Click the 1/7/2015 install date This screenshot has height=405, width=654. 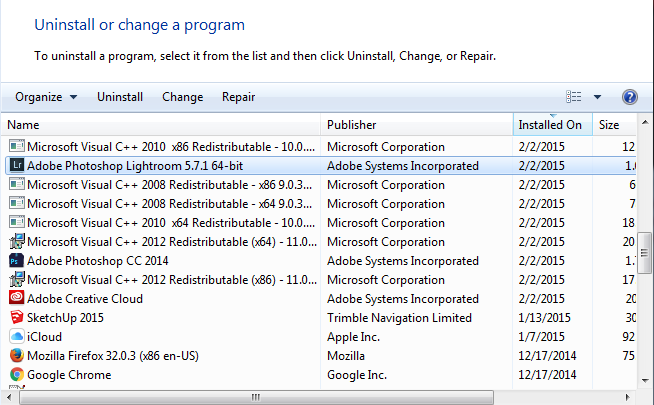pyautogui.click(x=541, y=337)
